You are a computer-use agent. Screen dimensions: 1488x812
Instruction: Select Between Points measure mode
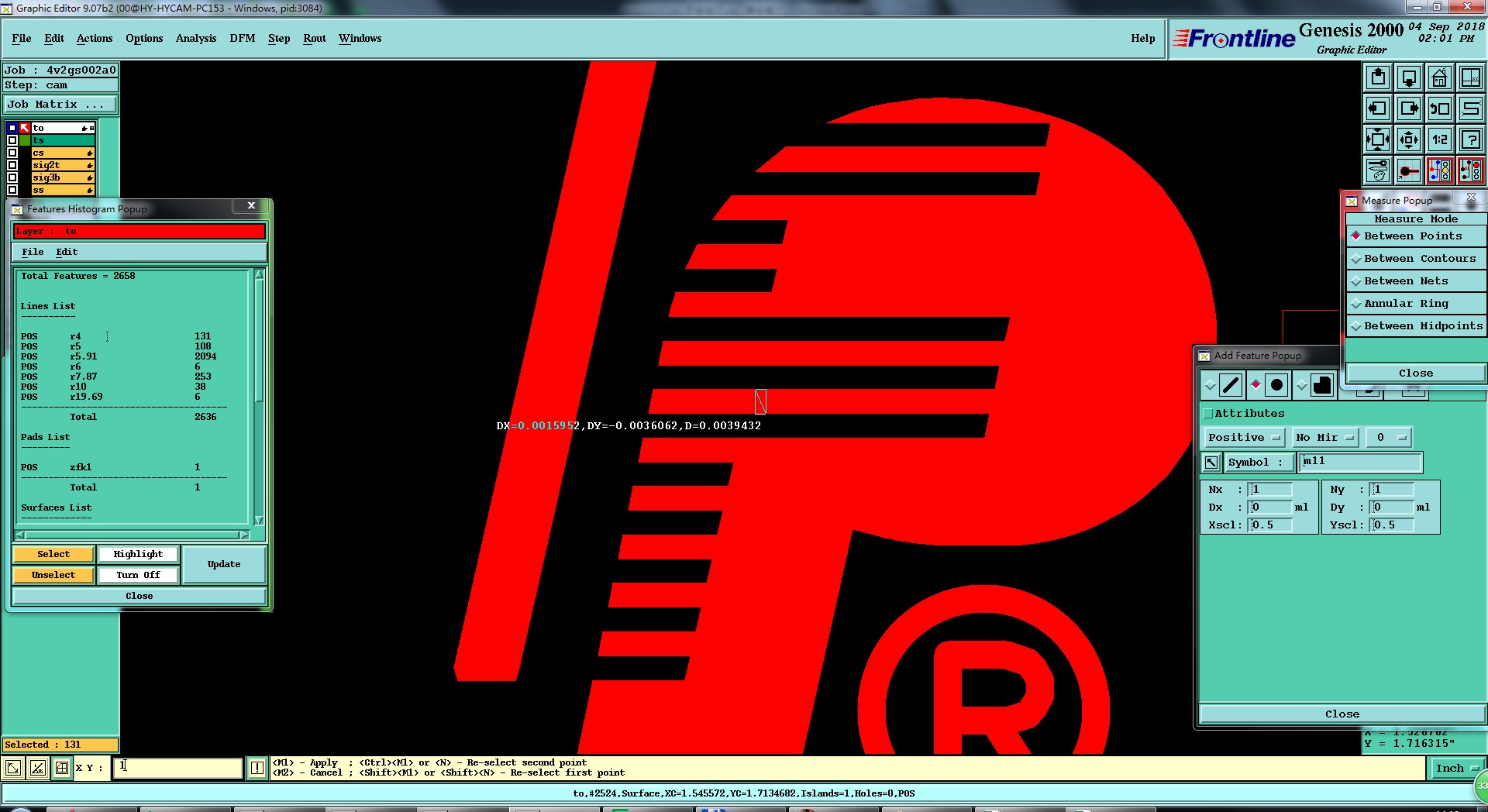[x=1417, y=236]
